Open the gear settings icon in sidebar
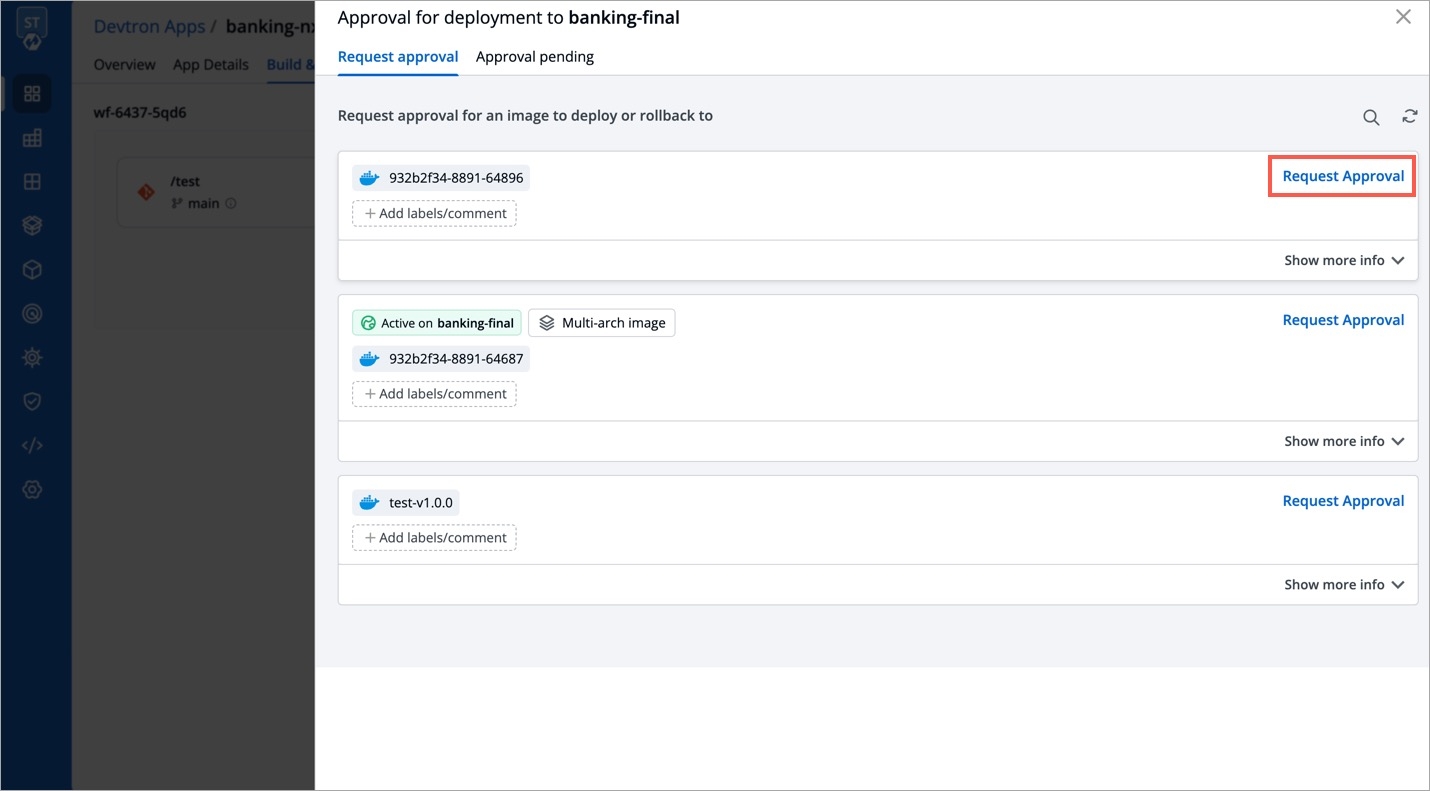Viewport: 1430px width, 791px height. [32, 489]
